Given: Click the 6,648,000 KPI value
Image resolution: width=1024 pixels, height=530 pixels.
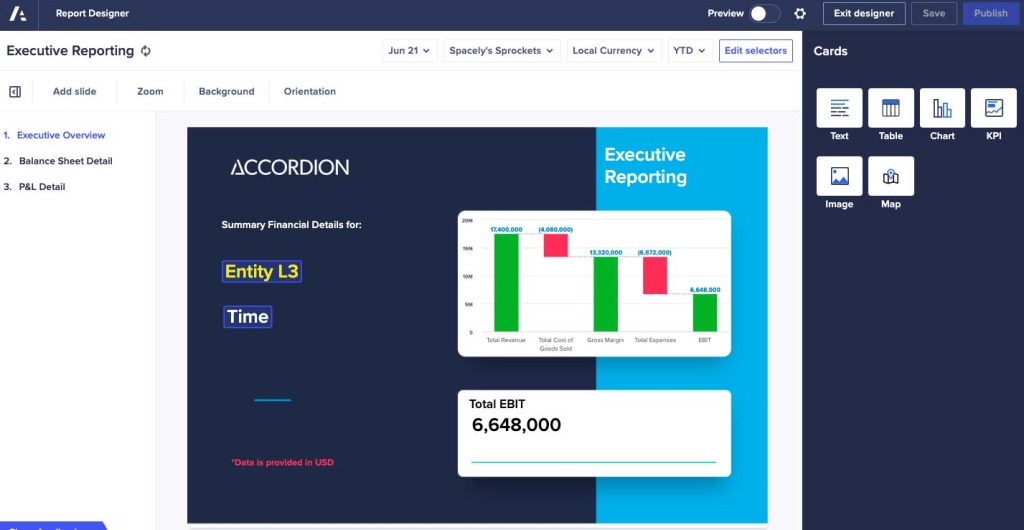Looking at the screenshot, I should click(517, 426).
